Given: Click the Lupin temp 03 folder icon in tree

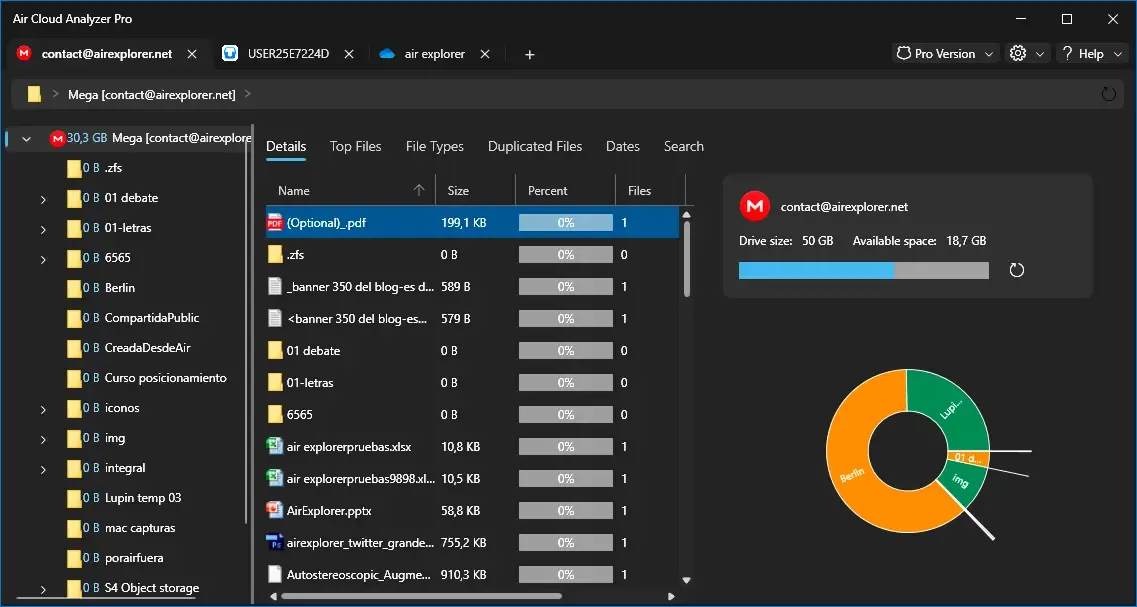Looking at the screenshot, I should 74,498.
